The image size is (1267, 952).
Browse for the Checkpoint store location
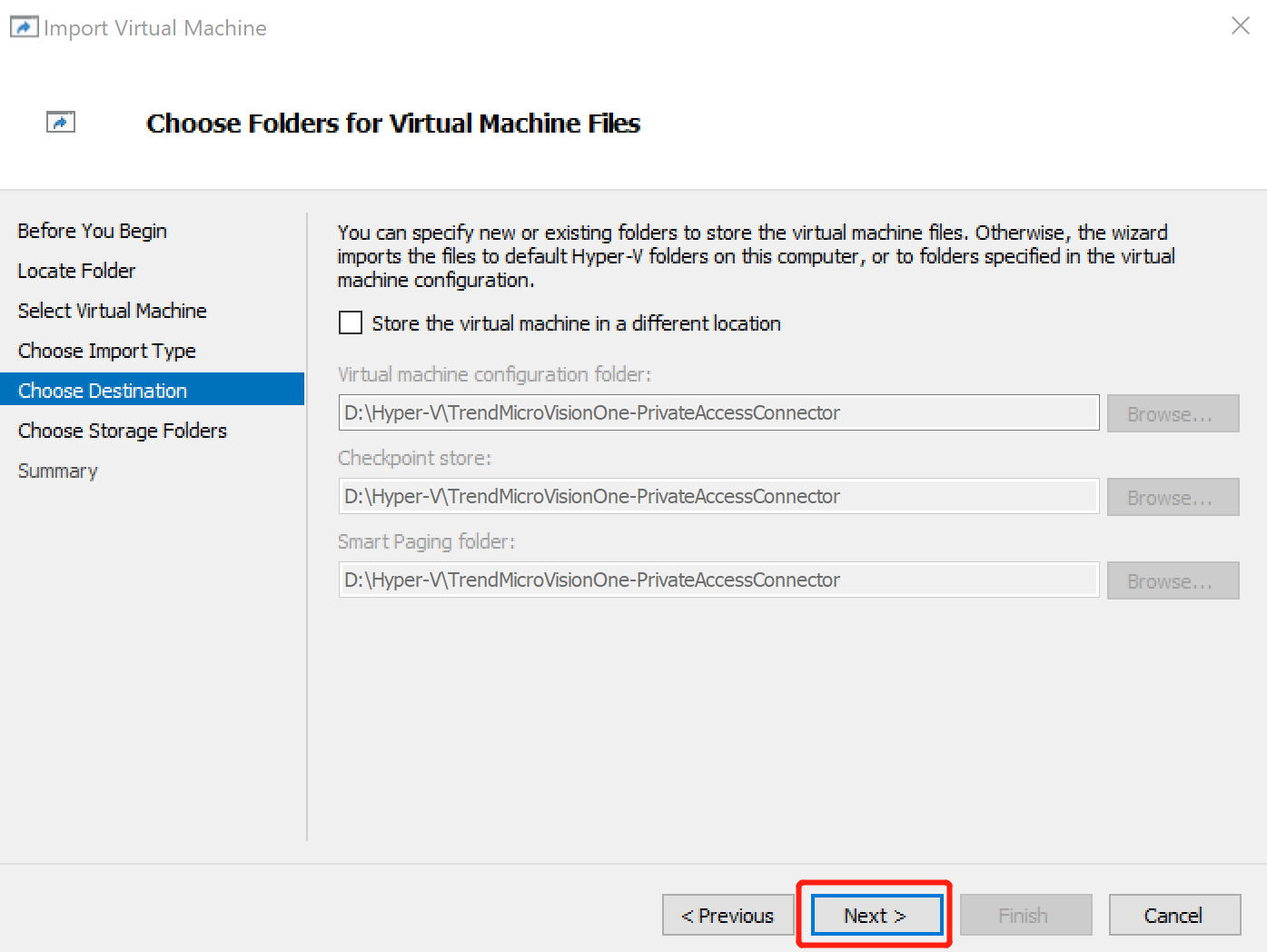coord(1173,497)
